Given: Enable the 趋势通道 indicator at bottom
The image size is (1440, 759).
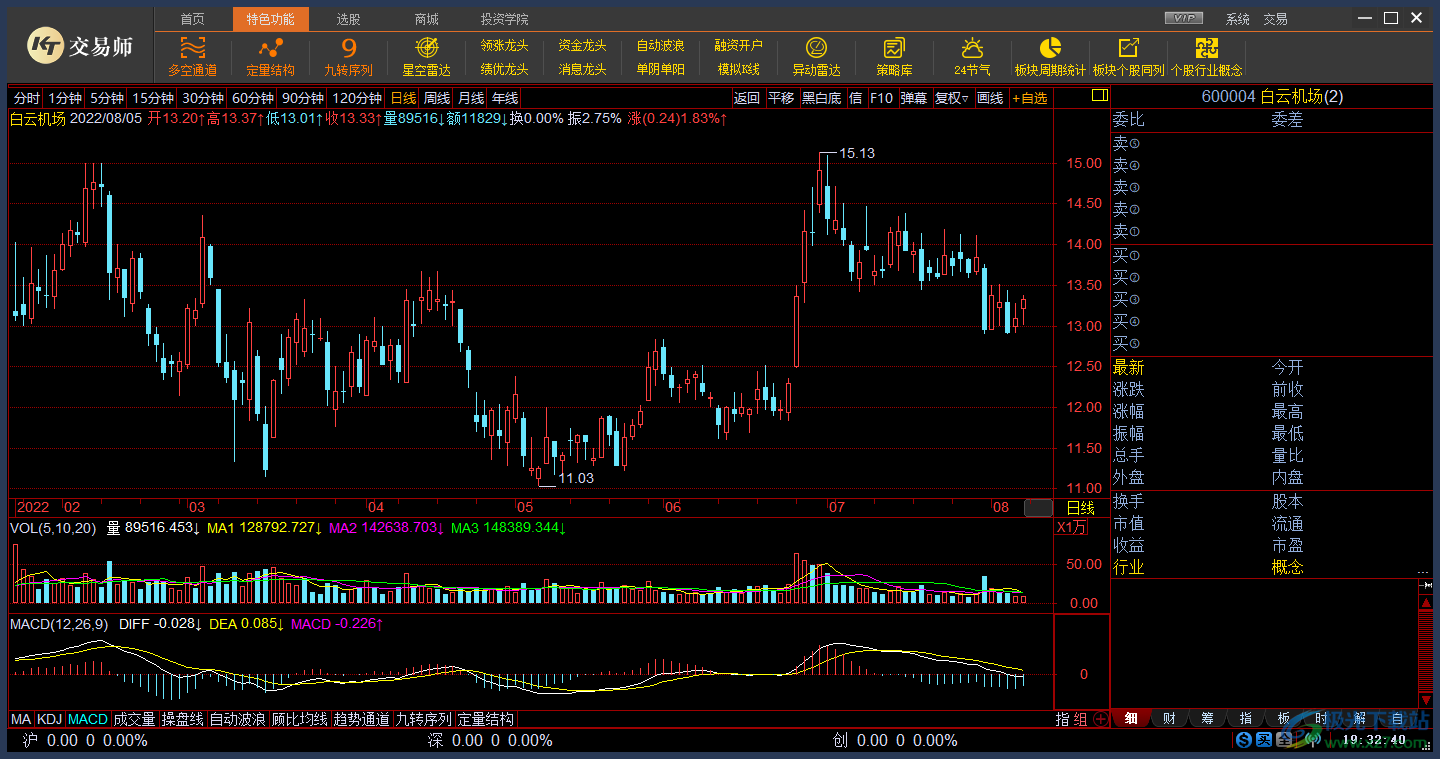Looking at the screenshot, I should pyautogui.click(x=361, y=719).
